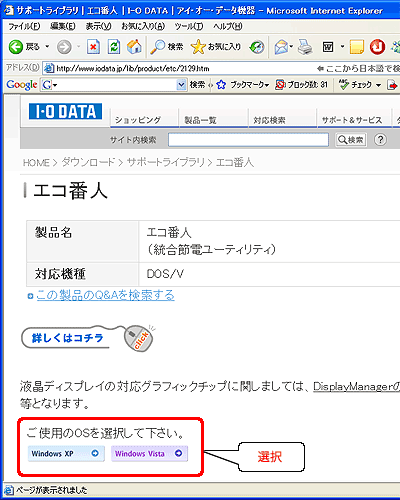Click the Print icon in toolbar

click(305, 47)
